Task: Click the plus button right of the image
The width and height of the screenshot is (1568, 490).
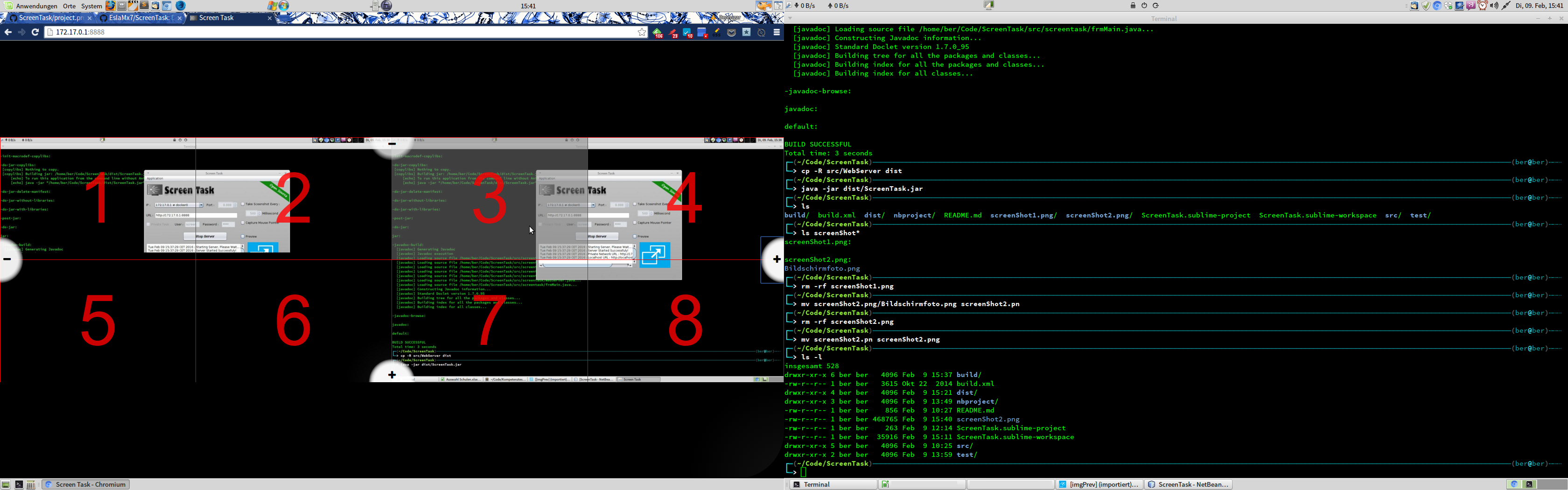Action: click(776, 259)
